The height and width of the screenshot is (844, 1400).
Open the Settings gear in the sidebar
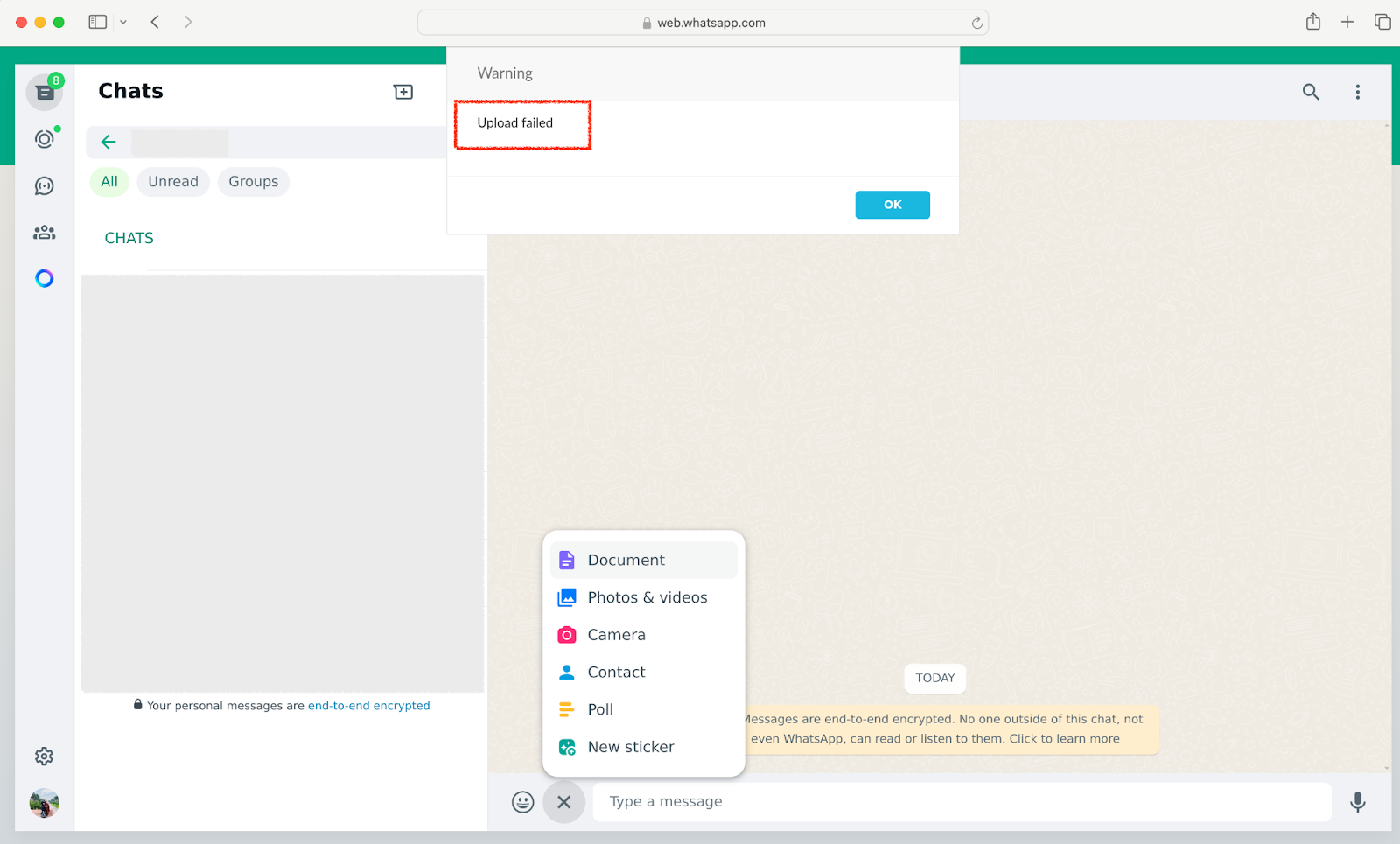pos(45,757)
